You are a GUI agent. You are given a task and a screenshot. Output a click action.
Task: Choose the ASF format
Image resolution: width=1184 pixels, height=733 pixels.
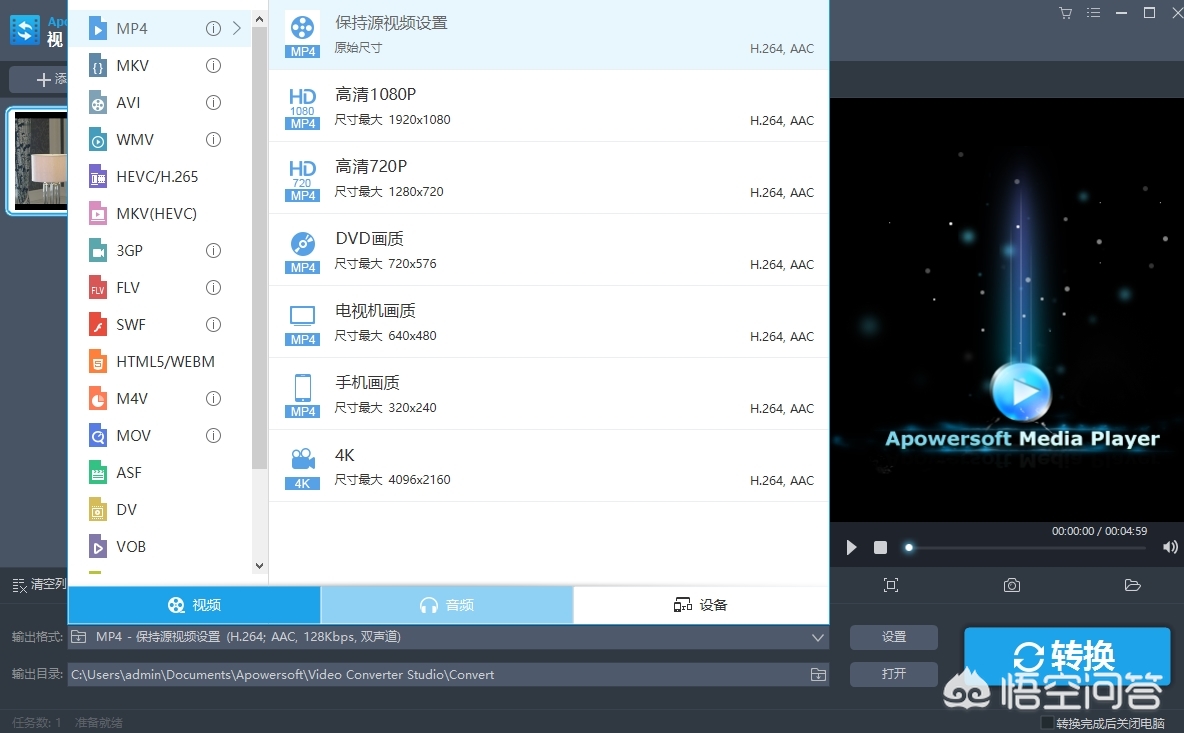pyautogui.click(x=159, y=473)
